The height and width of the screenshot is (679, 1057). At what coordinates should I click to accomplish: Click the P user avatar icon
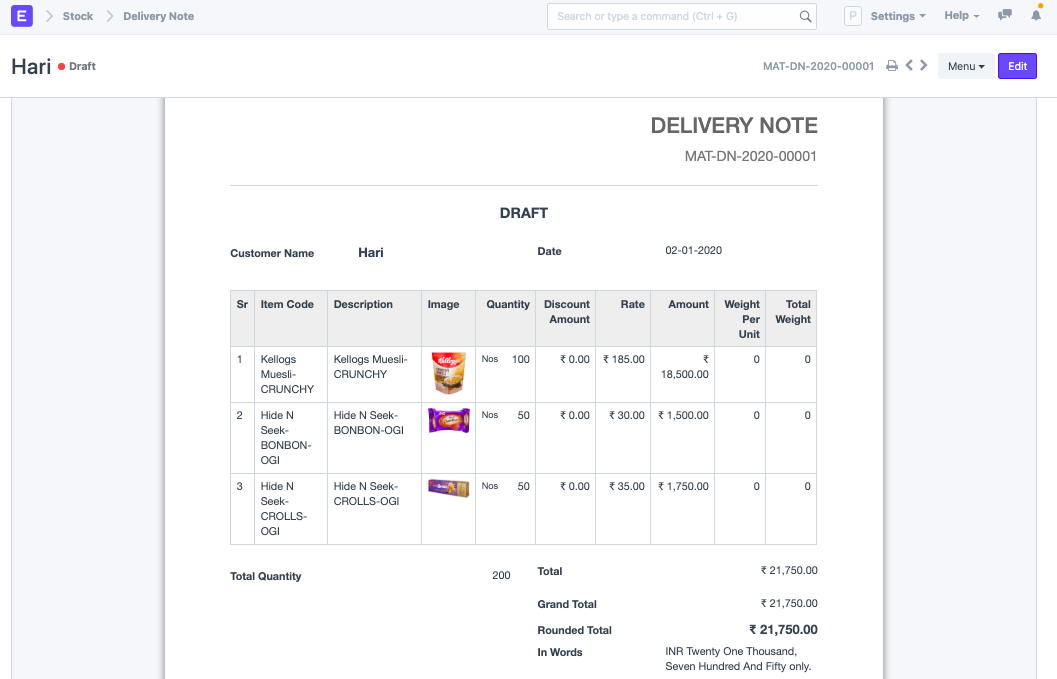[x=853, y=16]
